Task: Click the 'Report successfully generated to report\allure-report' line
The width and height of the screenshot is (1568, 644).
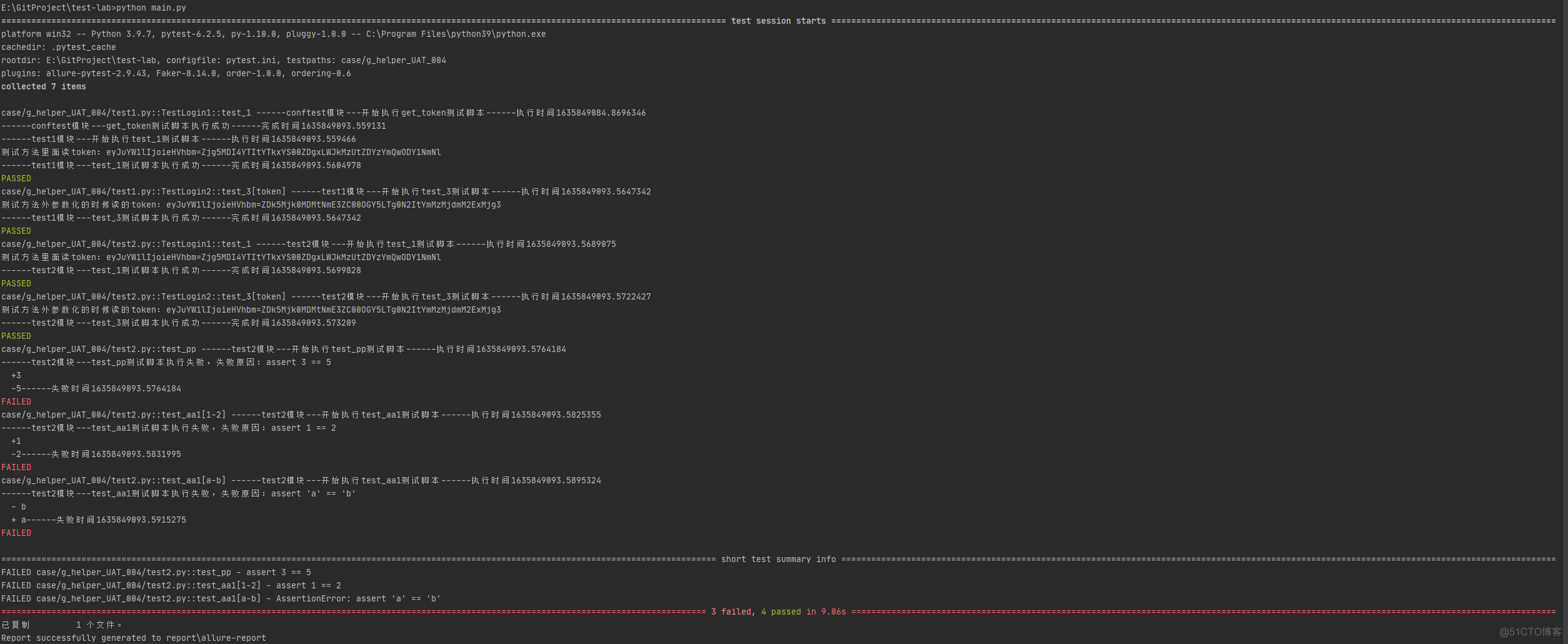Action: point(134,638)
